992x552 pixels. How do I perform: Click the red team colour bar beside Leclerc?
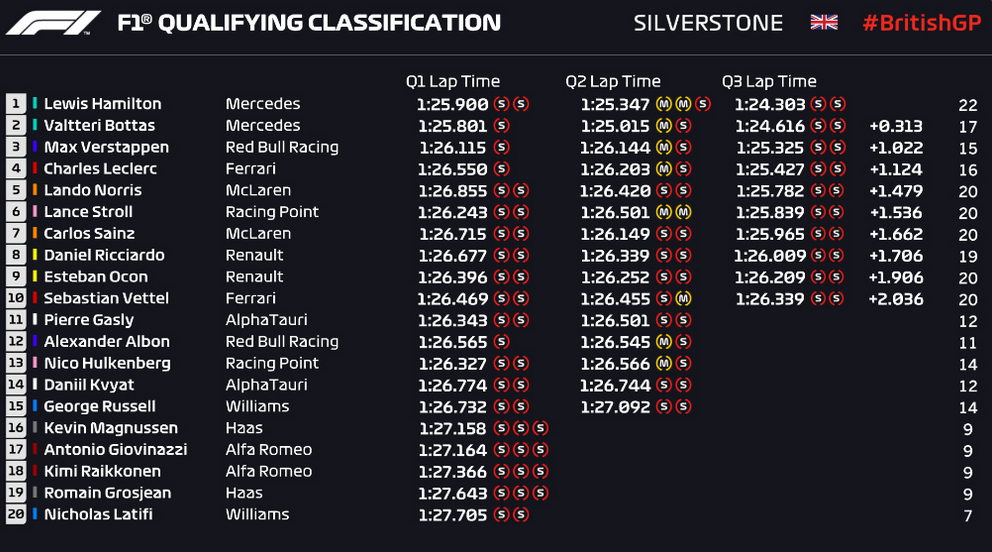coord(35,169)
